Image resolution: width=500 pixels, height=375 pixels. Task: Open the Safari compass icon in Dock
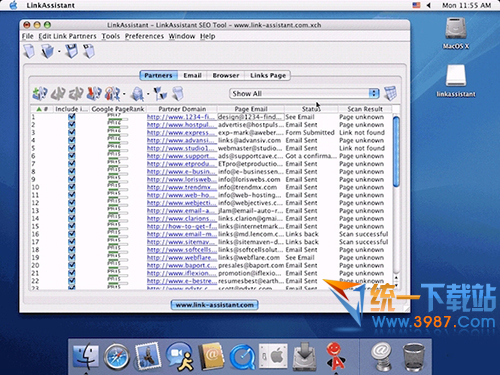(116, 357)
